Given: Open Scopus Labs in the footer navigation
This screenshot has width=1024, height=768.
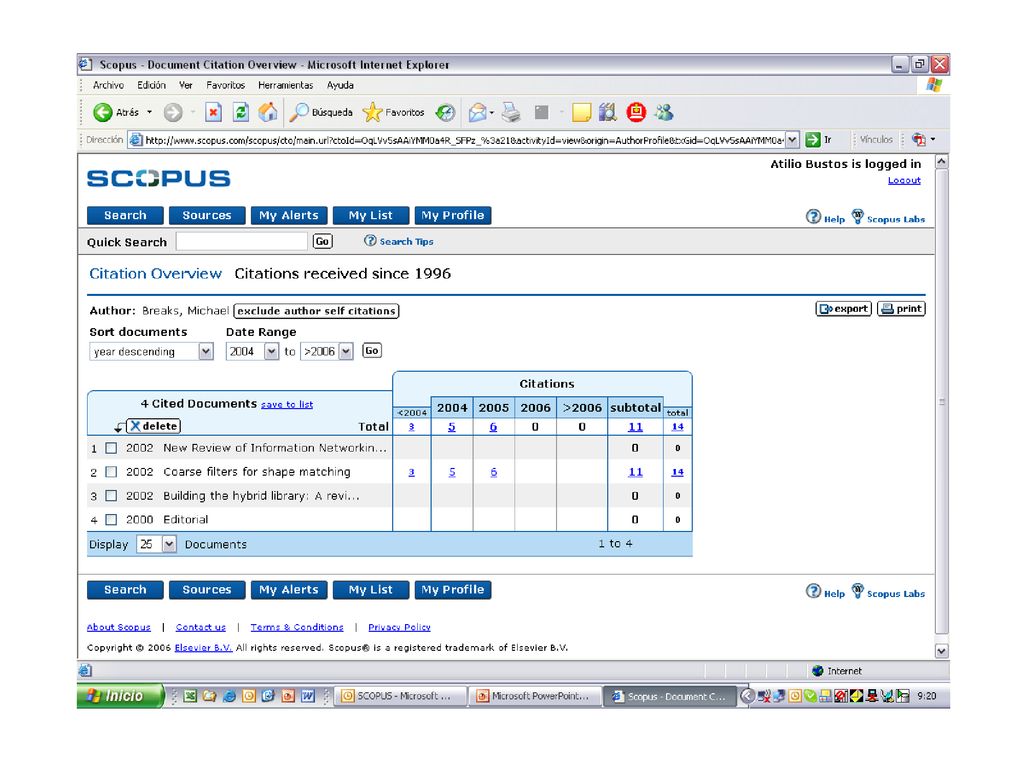Looking at the screenshot, I should 889,592.
